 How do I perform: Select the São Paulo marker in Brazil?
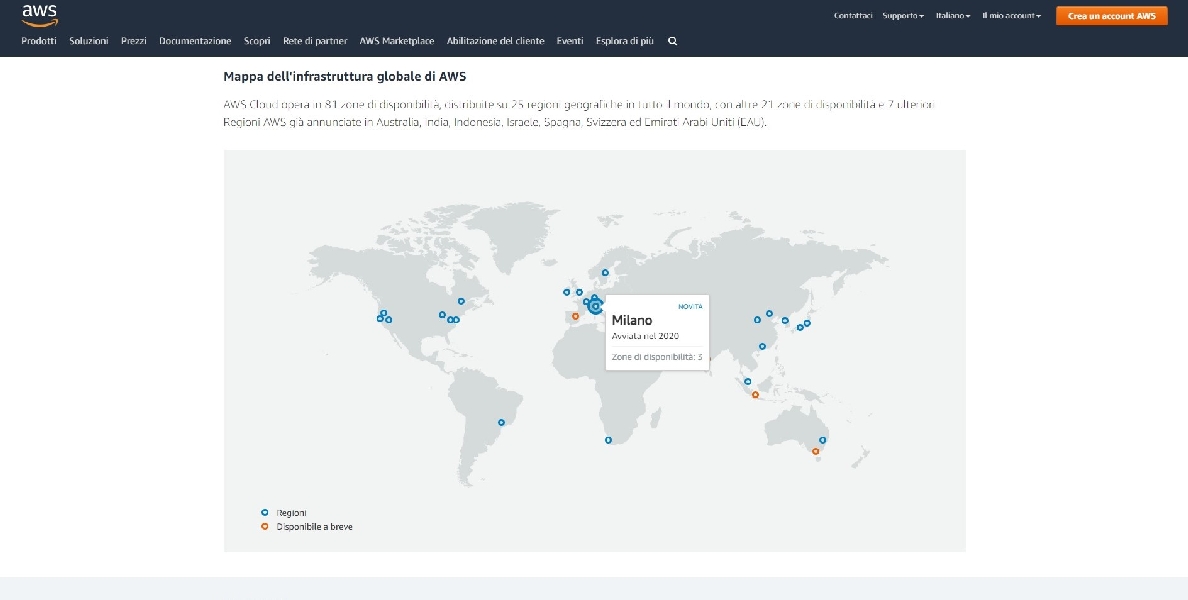501,422
